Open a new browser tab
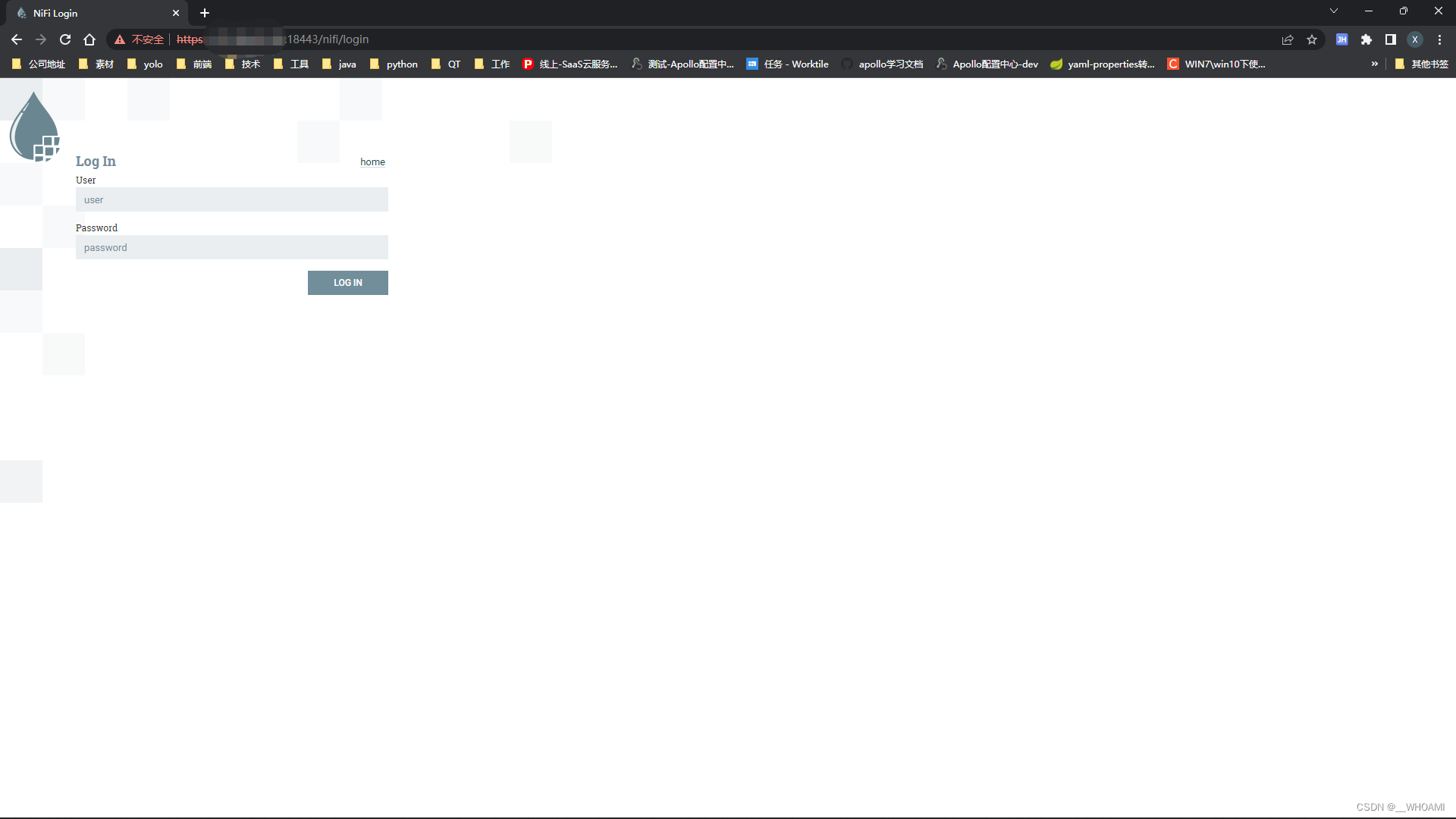Viewport: 1456px width, 819px height. click(204, 13)
